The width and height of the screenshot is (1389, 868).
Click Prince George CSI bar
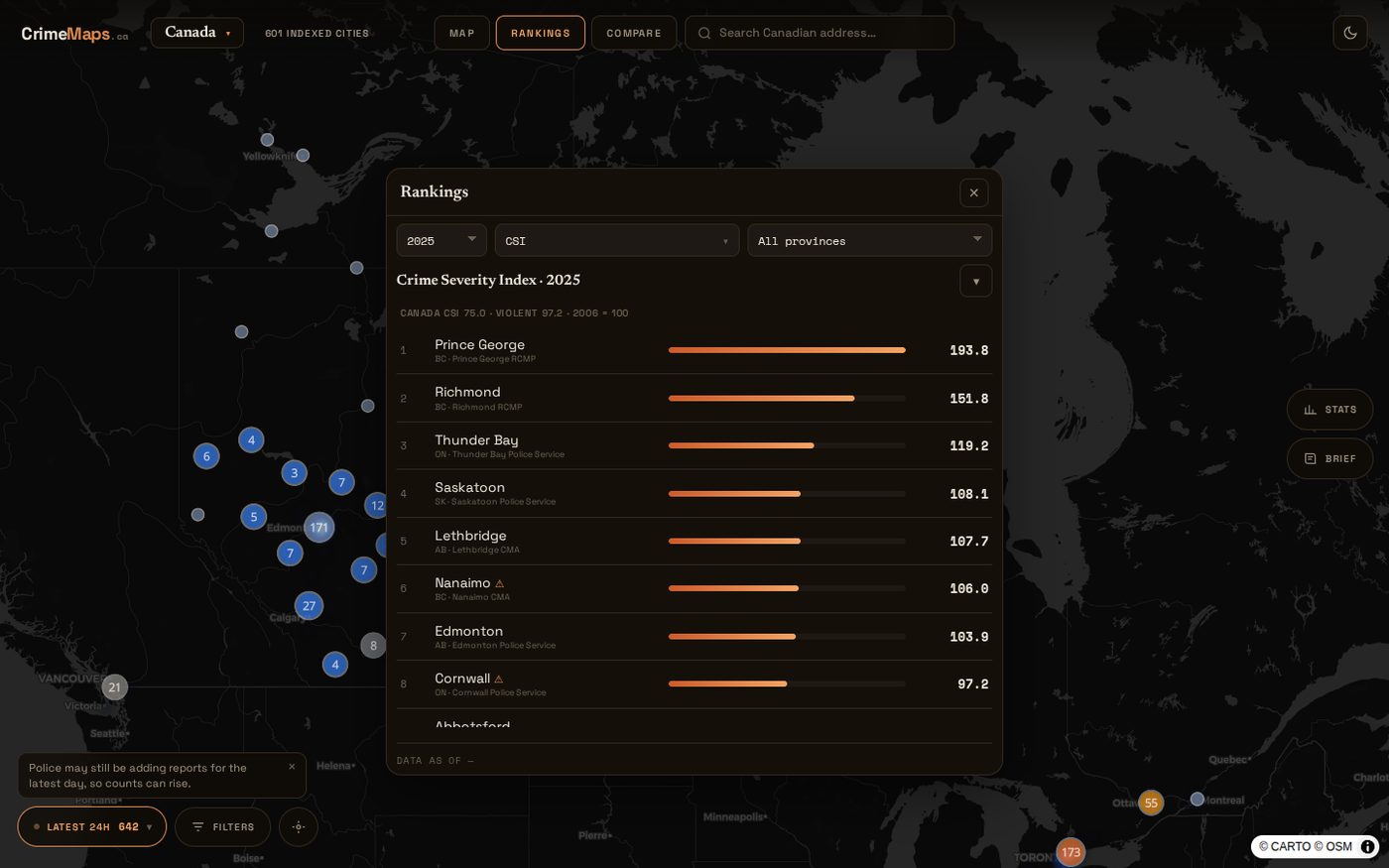pyautogui.click(x=787, y=350)
